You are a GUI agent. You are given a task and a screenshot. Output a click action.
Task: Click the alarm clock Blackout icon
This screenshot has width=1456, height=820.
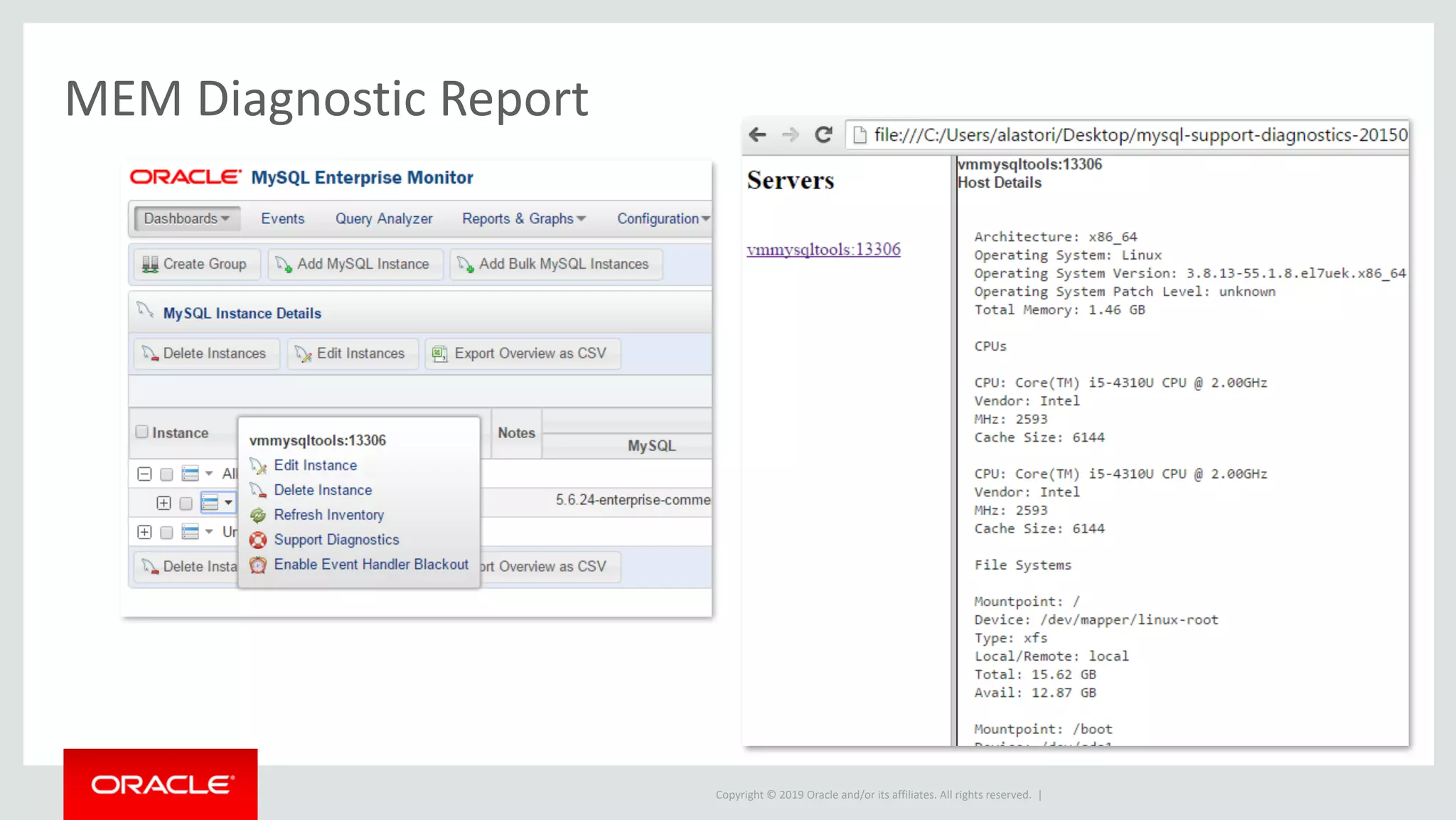[x=258, y=565]
